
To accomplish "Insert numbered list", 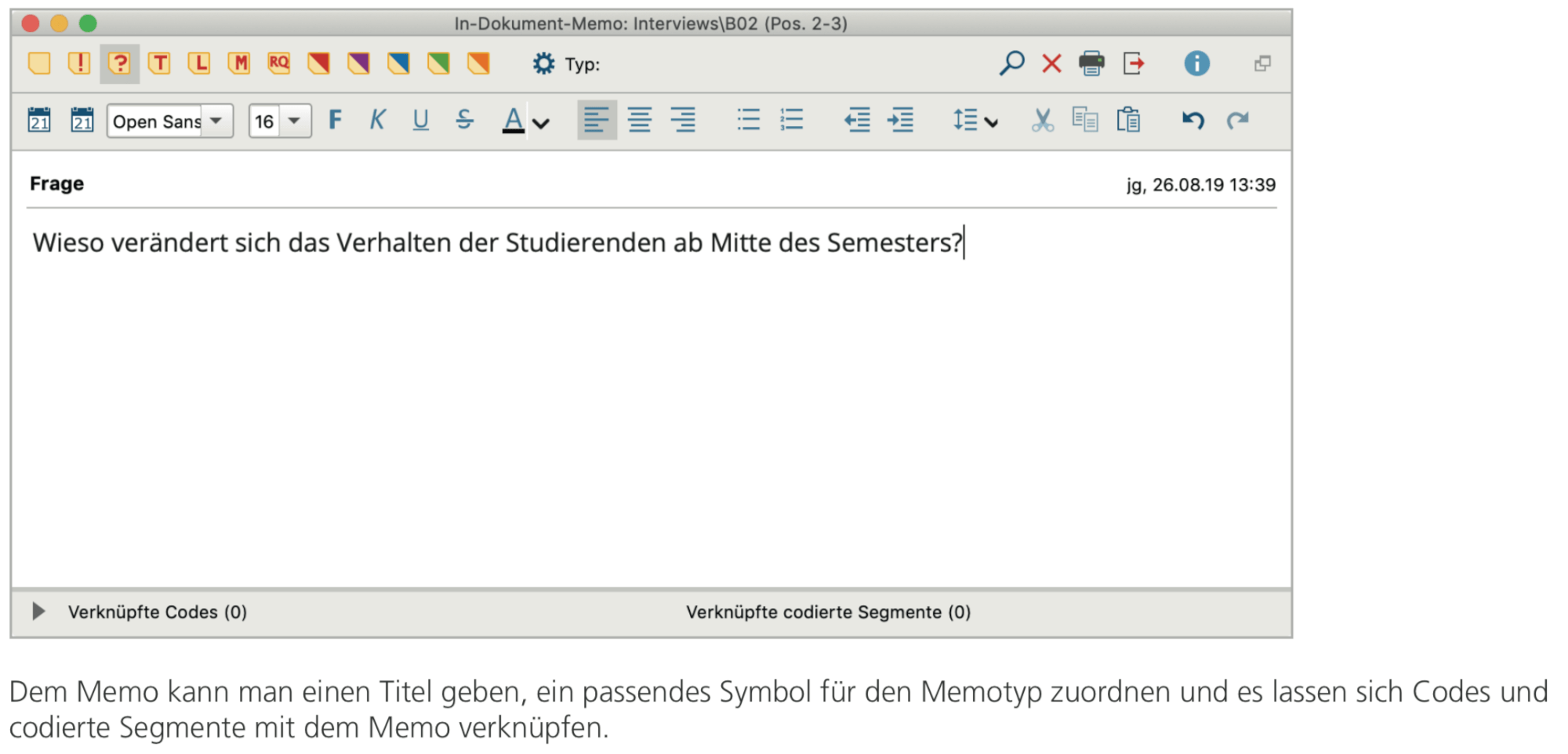I will (792, 120).
